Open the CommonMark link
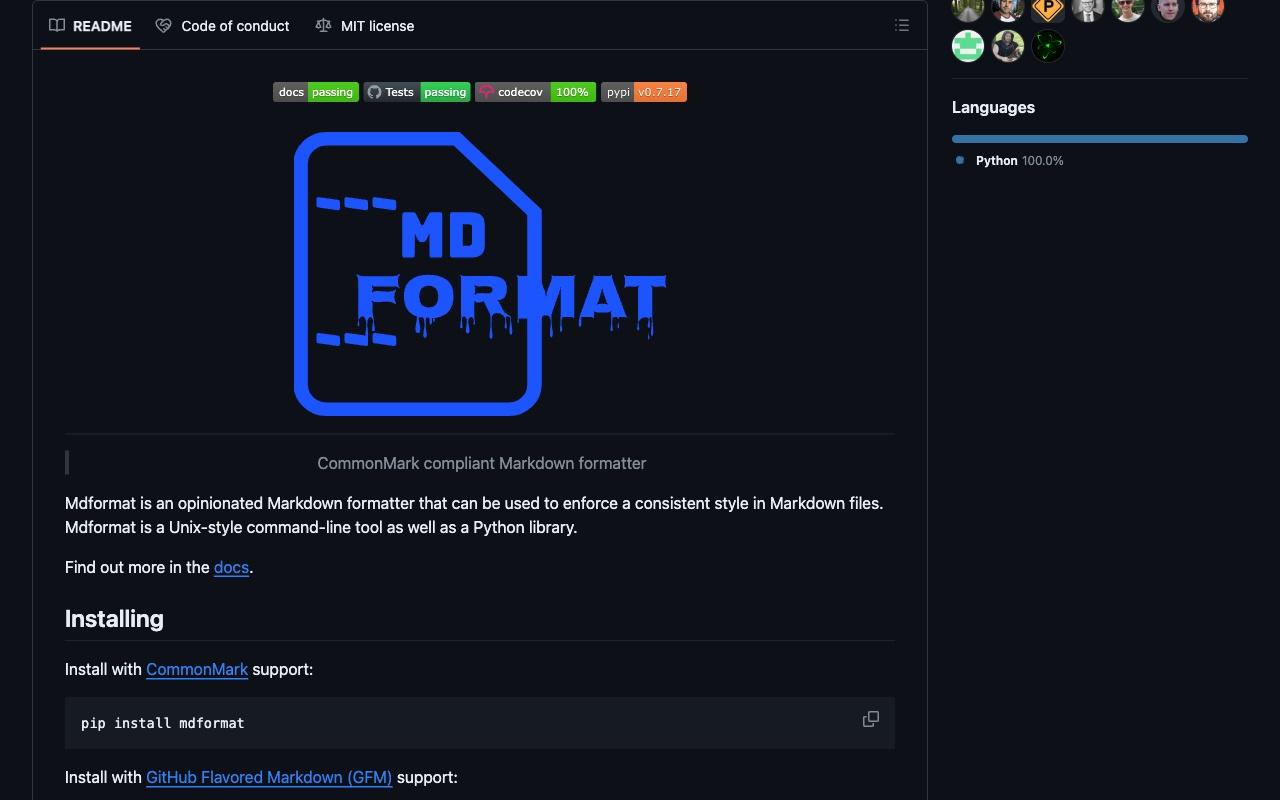 (197, 669)
